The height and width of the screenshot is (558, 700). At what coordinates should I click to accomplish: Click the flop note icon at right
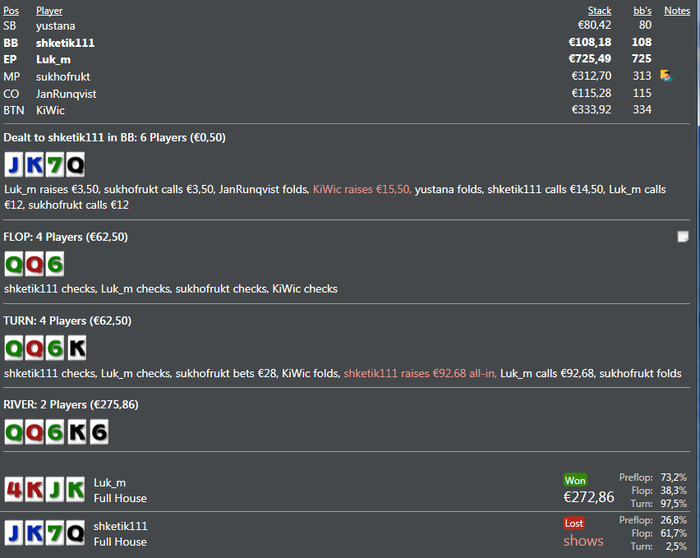click(683, 237)
